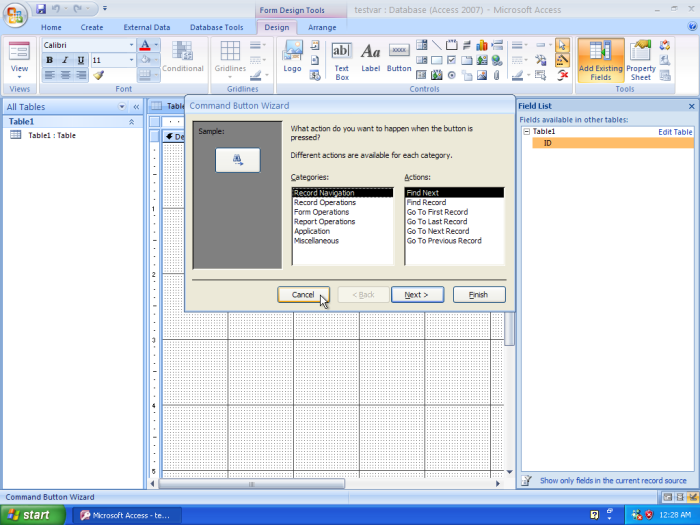Select the Insert Hyperlink control

pyautogui.click(x=497, y=60)
